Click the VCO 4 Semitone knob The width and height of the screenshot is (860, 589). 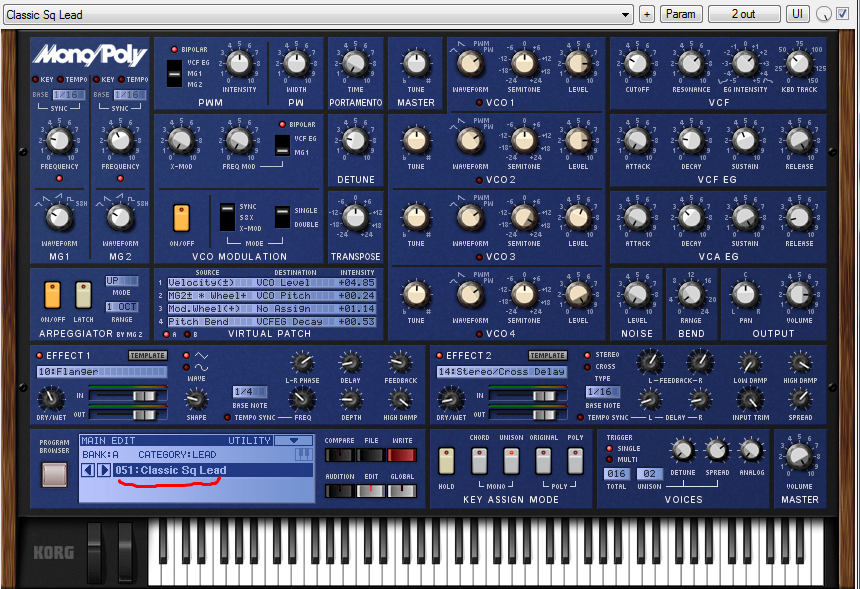pyautogui.click(x=524, y=294)
